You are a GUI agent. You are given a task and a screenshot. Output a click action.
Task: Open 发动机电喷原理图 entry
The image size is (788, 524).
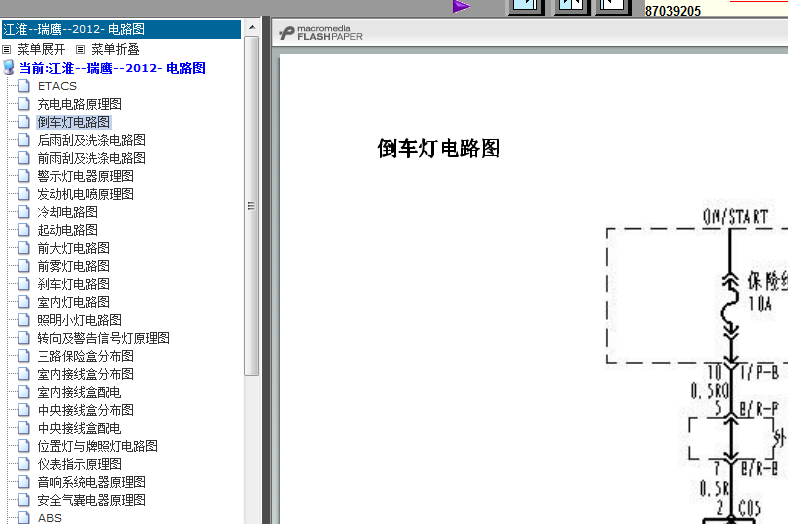point(85,194)
